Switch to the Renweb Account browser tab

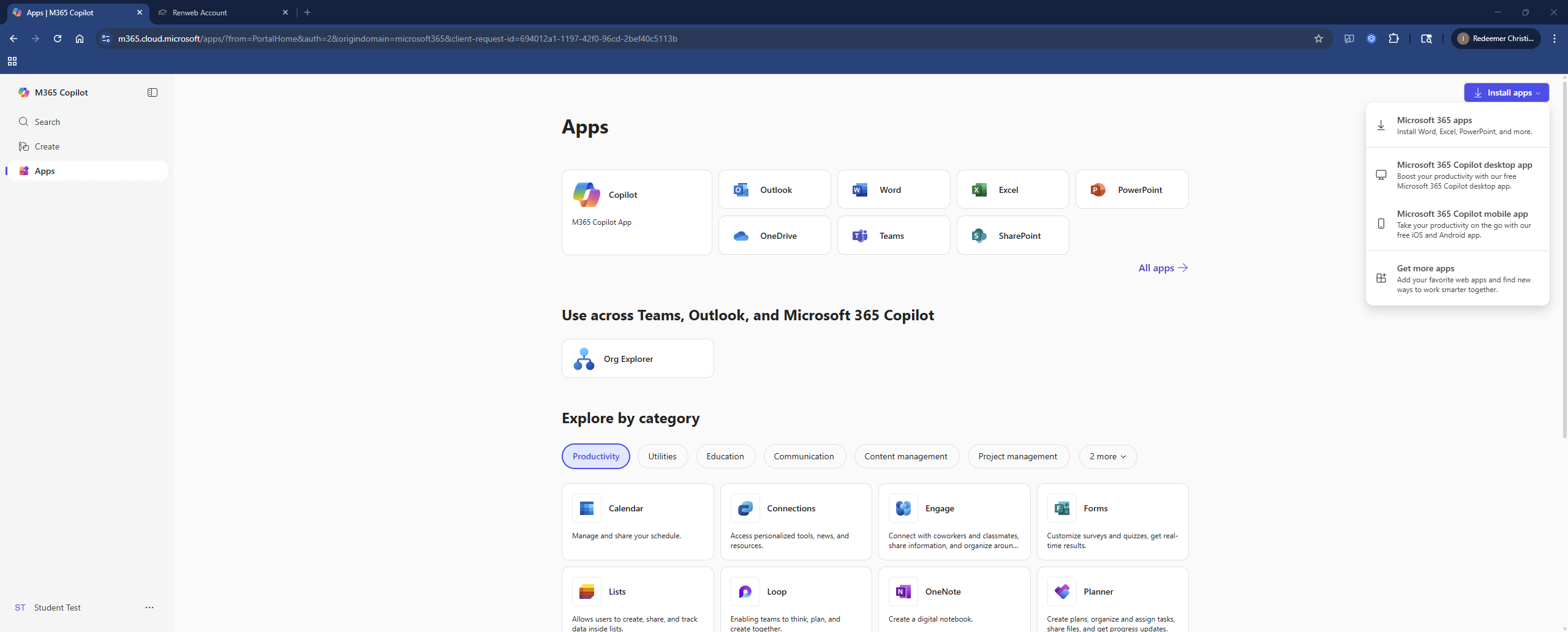coord(222,12)
